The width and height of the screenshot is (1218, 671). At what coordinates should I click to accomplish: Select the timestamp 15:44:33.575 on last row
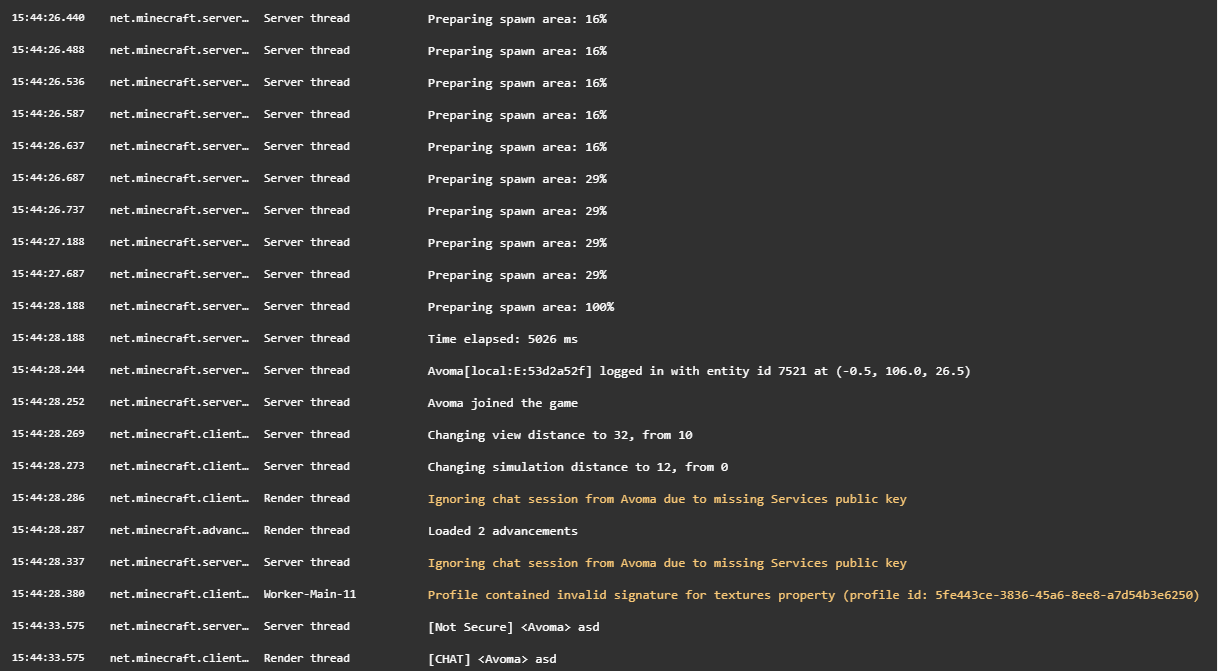(x=48, y=658)
